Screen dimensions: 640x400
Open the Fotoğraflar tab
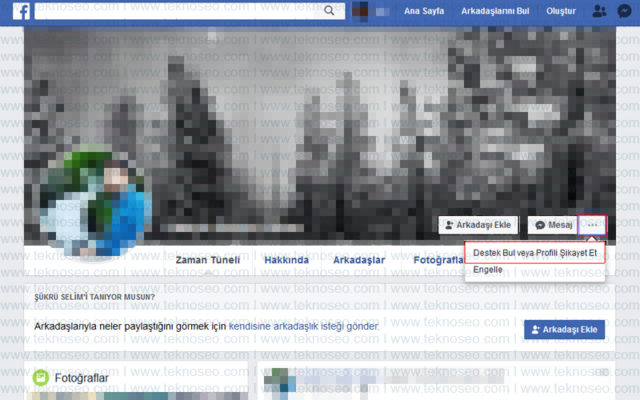click(438, 260)
